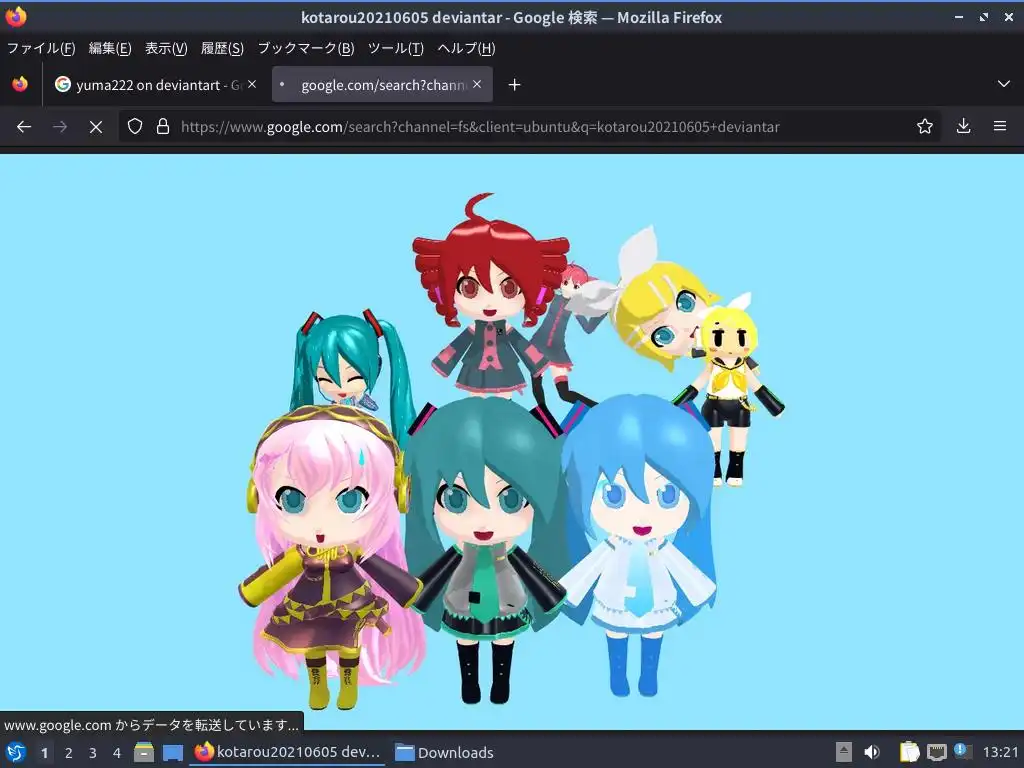
Task: Open the 編集(E) menu
Action: 110,48
